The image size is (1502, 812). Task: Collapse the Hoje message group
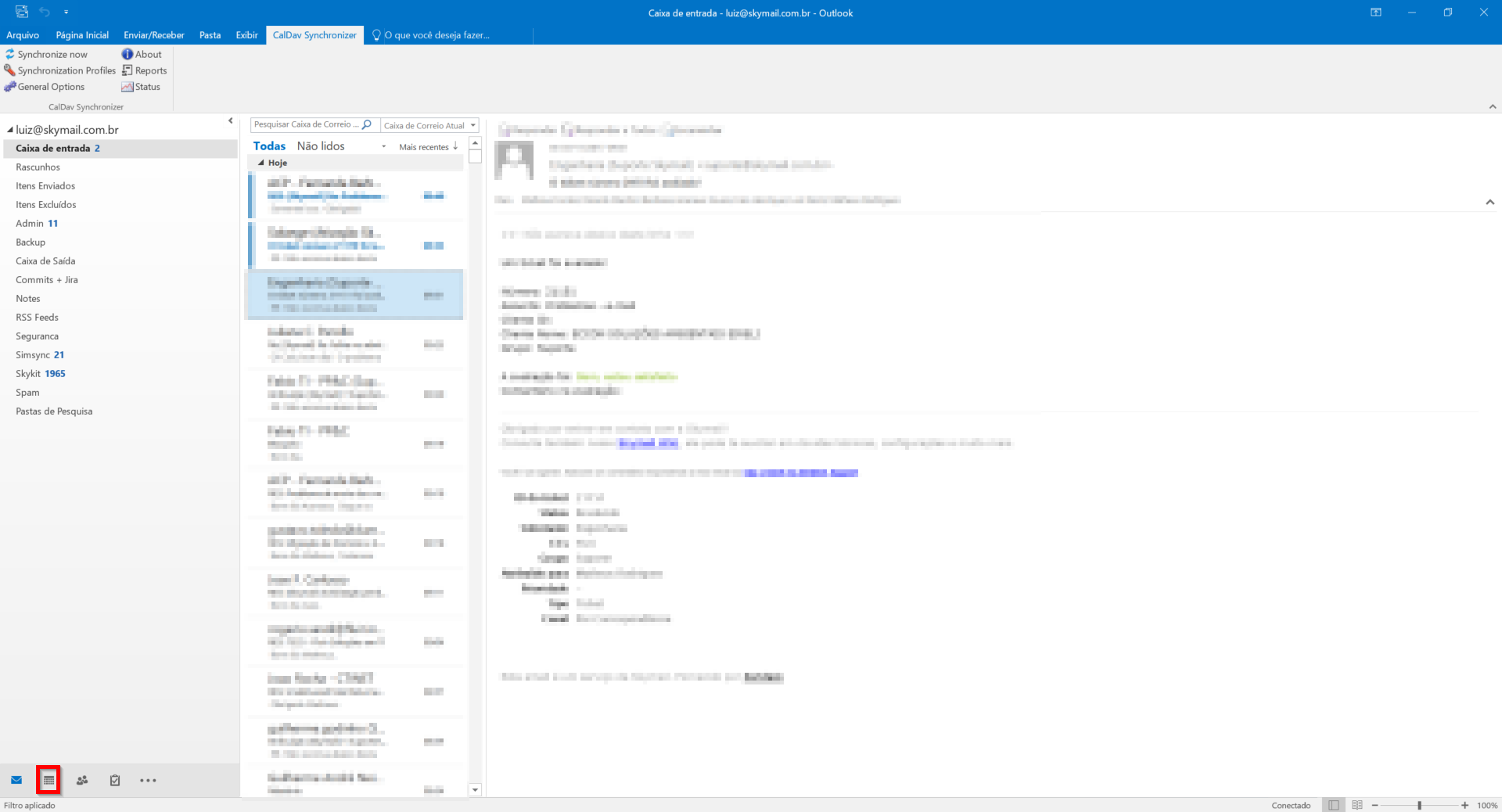[x=261, y=163]
